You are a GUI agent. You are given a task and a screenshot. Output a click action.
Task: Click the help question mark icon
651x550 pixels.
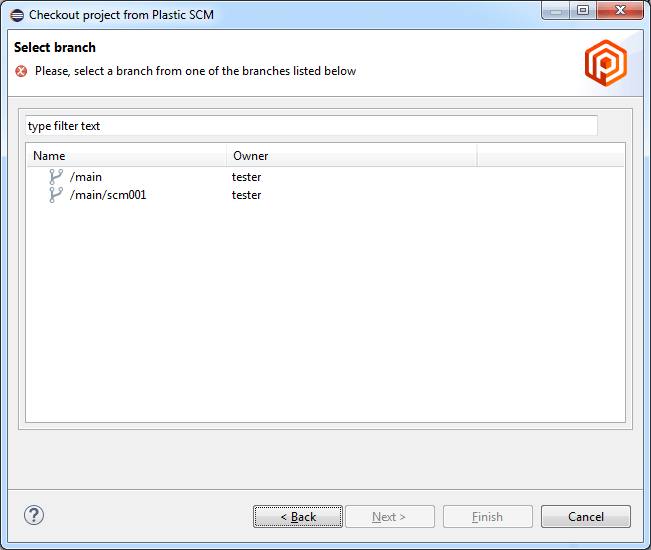pos(34,516)
